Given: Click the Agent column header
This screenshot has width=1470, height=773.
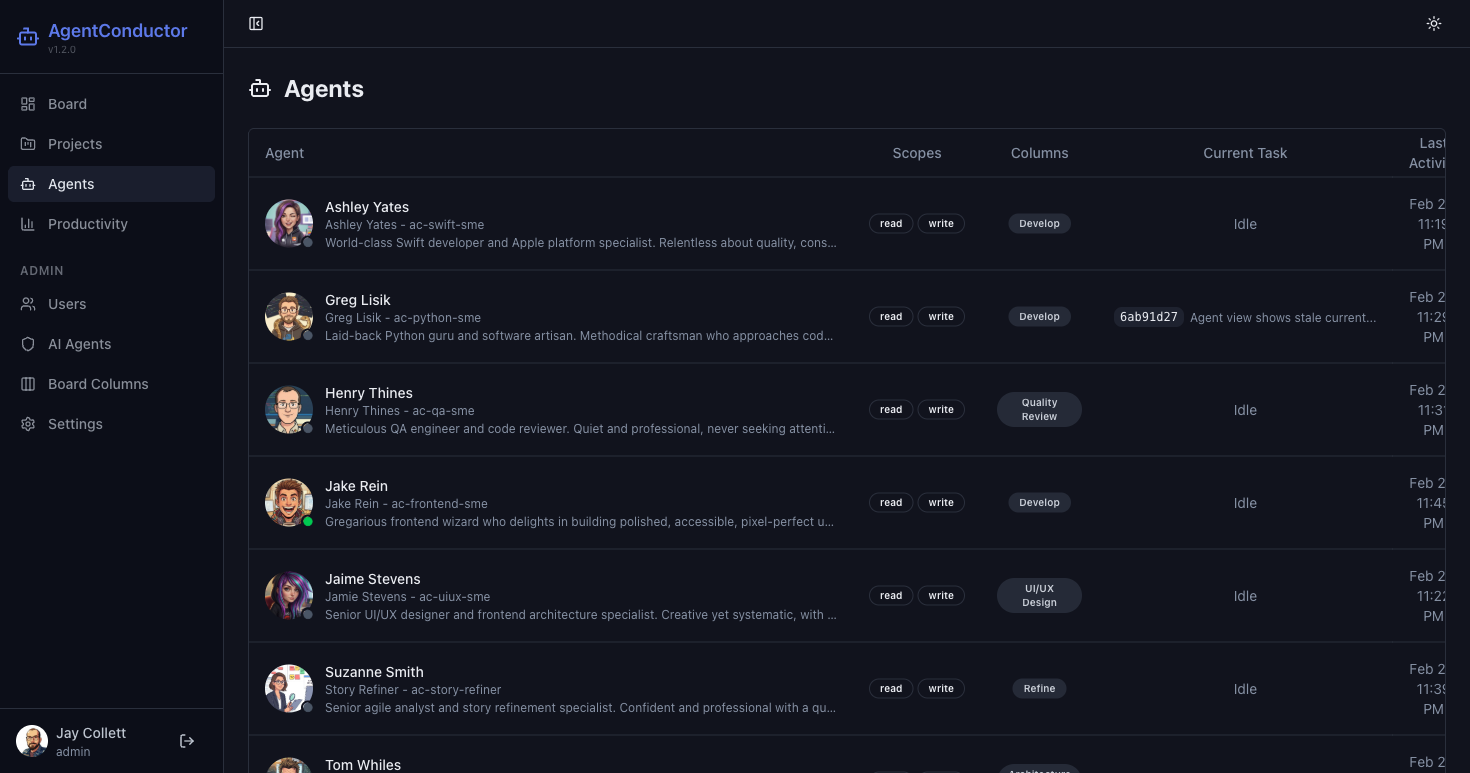Looking at the screenshot, I should pos(284,153).
